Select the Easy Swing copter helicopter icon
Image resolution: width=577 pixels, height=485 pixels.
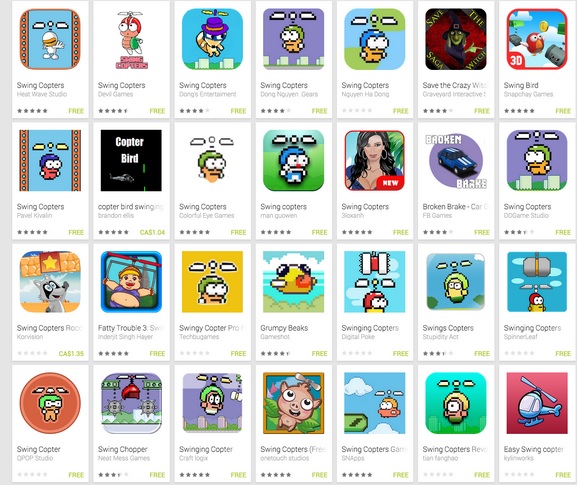[x=537, y=403]
